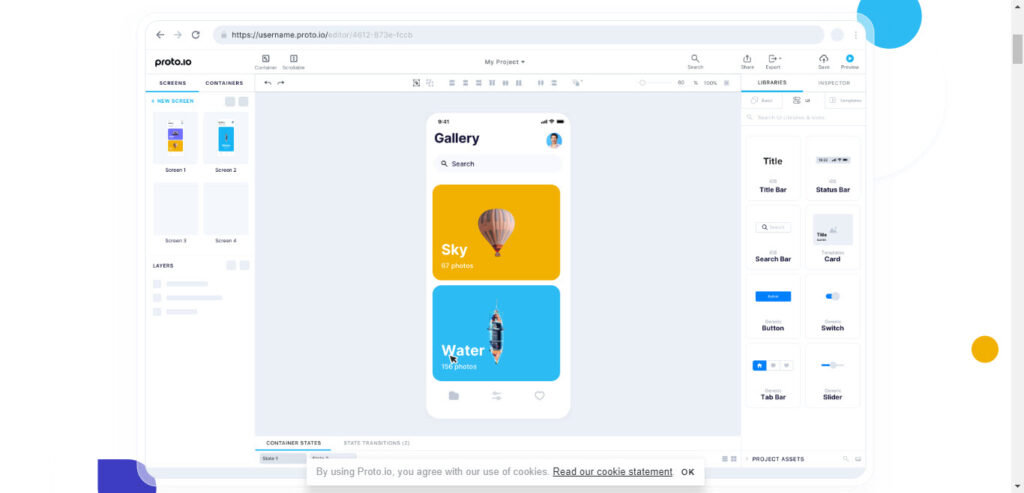This screenshot has width=1024, height=493.
Task: Select the State Transitions tab
Action: (x=376, y=443)
